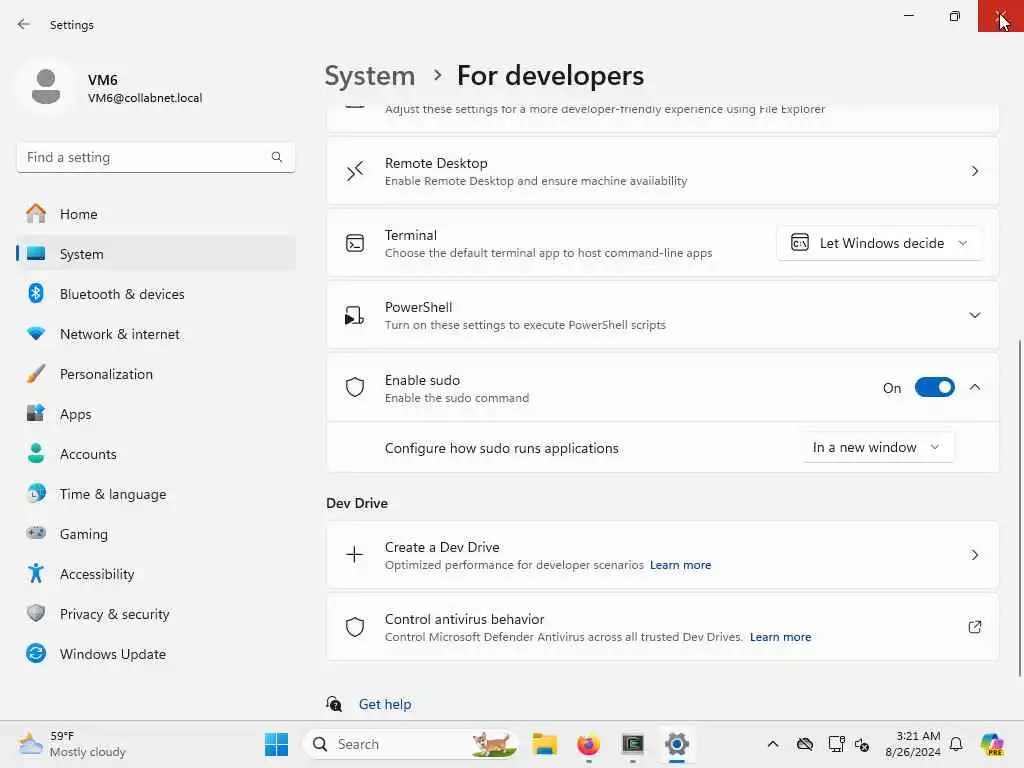Click the Remote Desktop icon
1024x768 pixels.
click(x=355, y=171)
